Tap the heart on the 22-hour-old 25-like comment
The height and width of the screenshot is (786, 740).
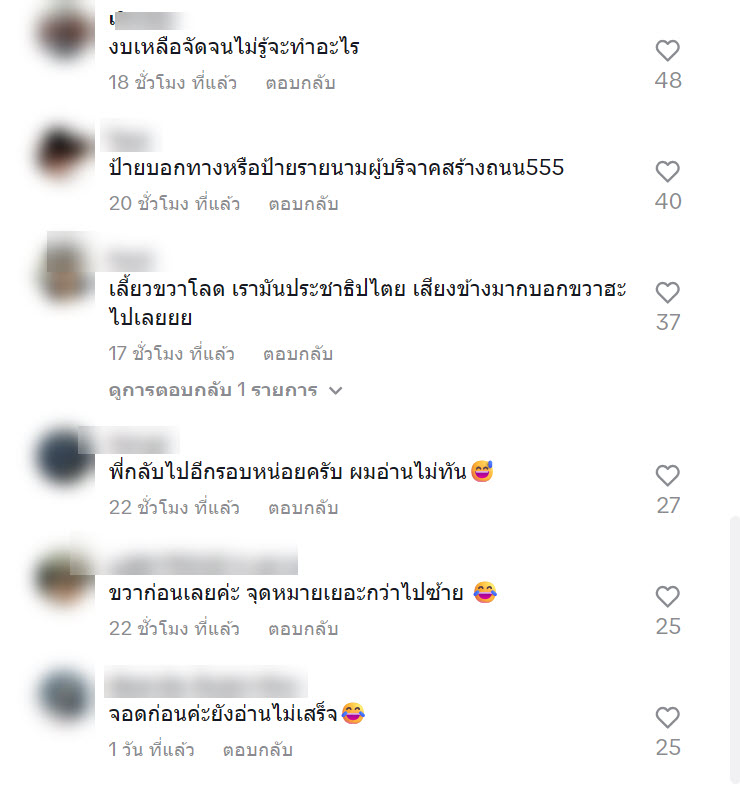(x=667, y=597)
